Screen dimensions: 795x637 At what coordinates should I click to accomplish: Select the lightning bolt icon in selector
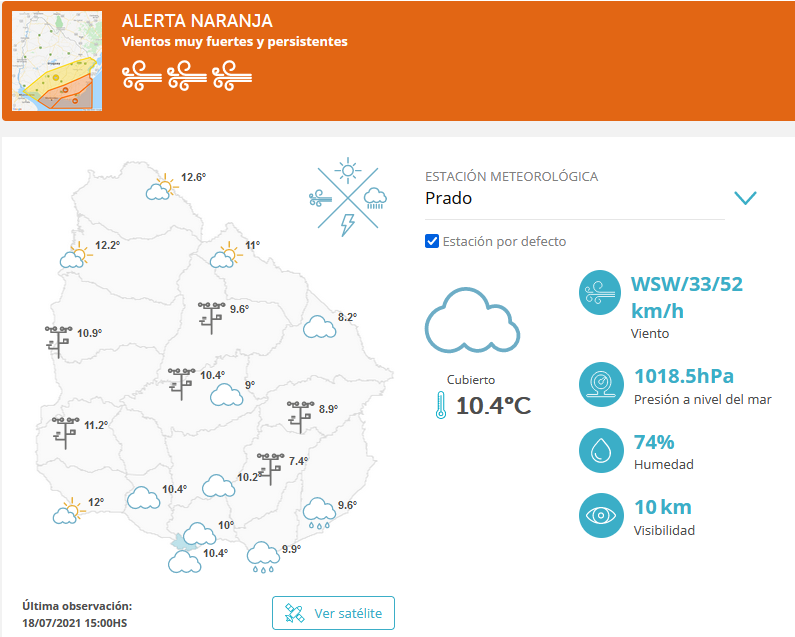coord(347,224)
